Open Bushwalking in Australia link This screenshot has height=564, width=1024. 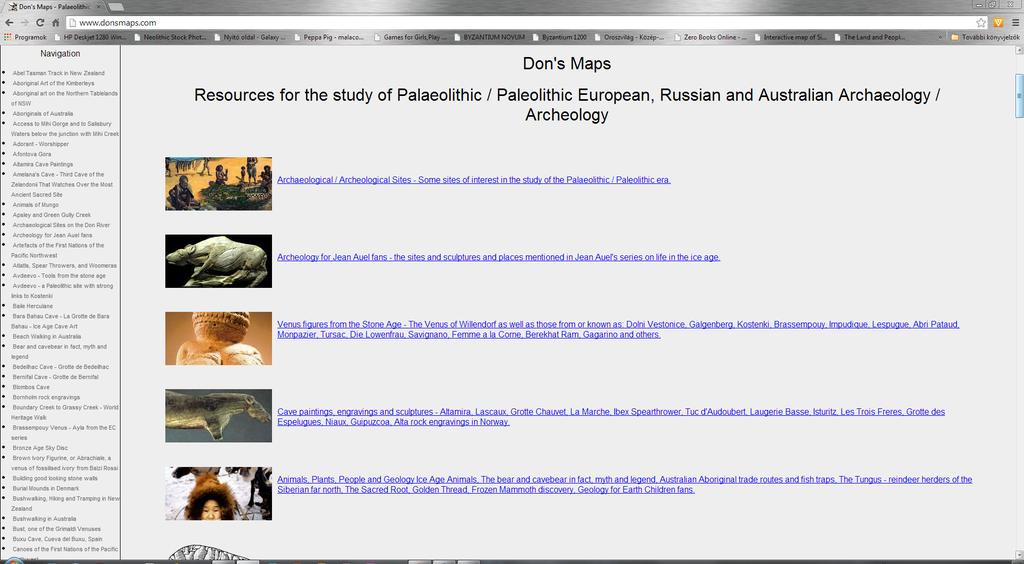pos(44,519)
